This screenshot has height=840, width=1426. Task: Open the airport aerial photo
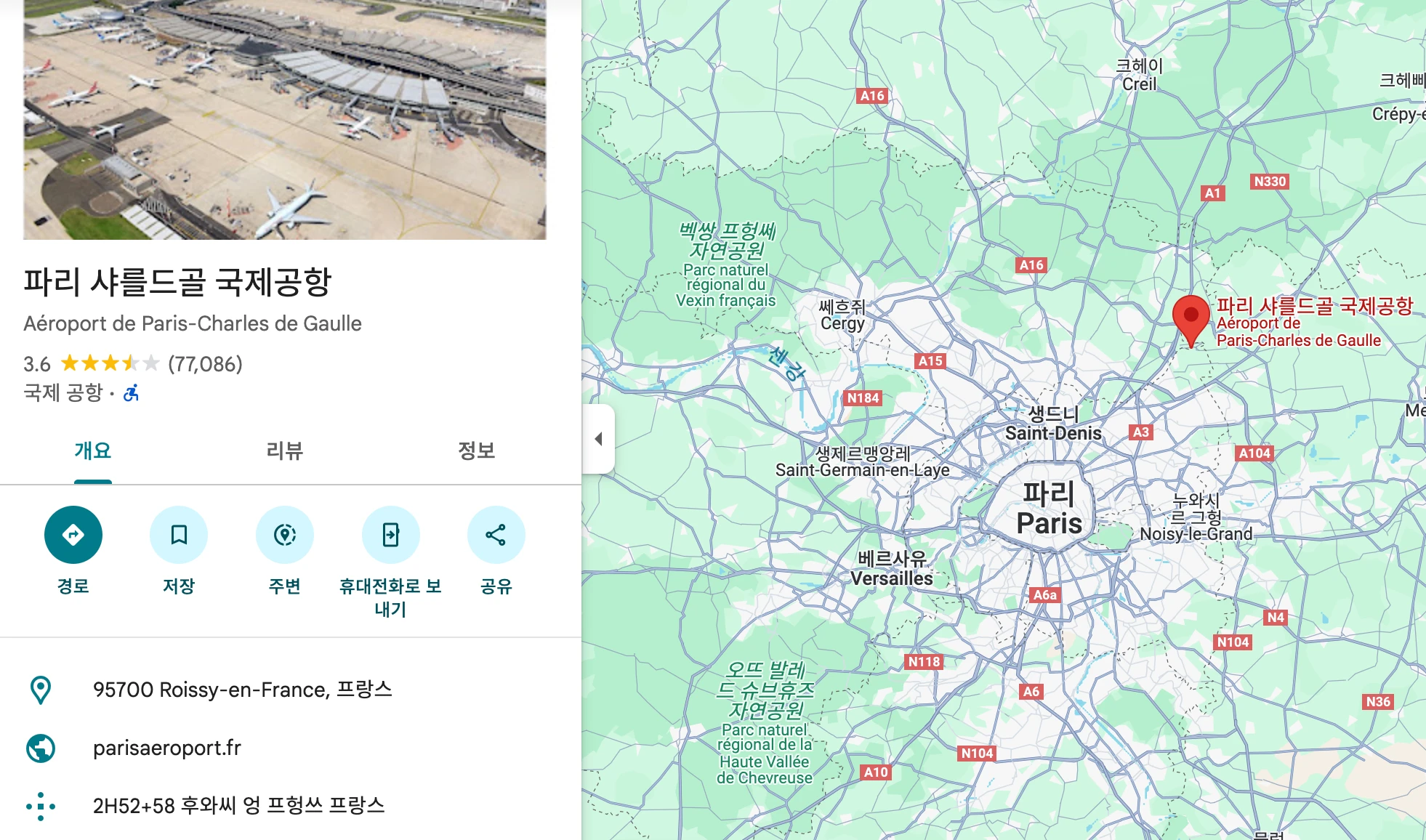click(x=285, y=120)
